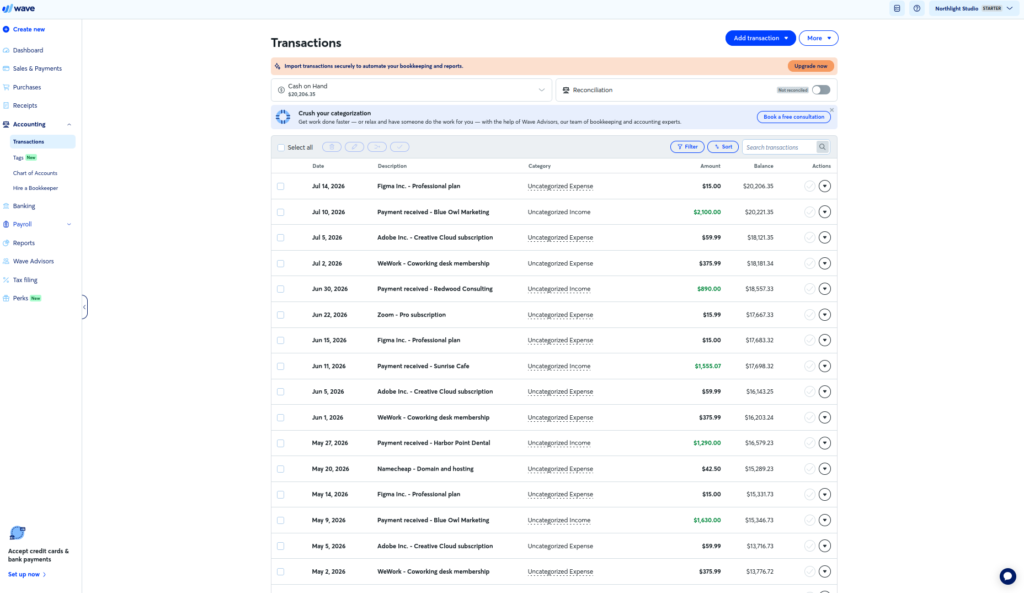Screen dimensions: 1024x593
Task: Open the Cash on Hand account dropdown
Action: pyautogui.click(x=411, y=90)
